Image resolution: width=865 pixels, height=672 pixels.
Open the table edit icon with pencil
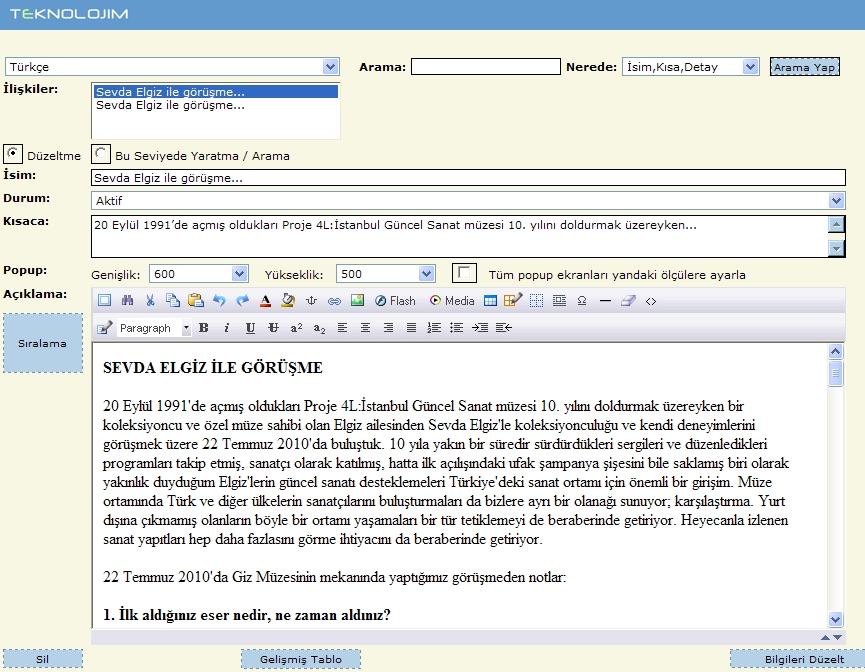coord(512,300)
